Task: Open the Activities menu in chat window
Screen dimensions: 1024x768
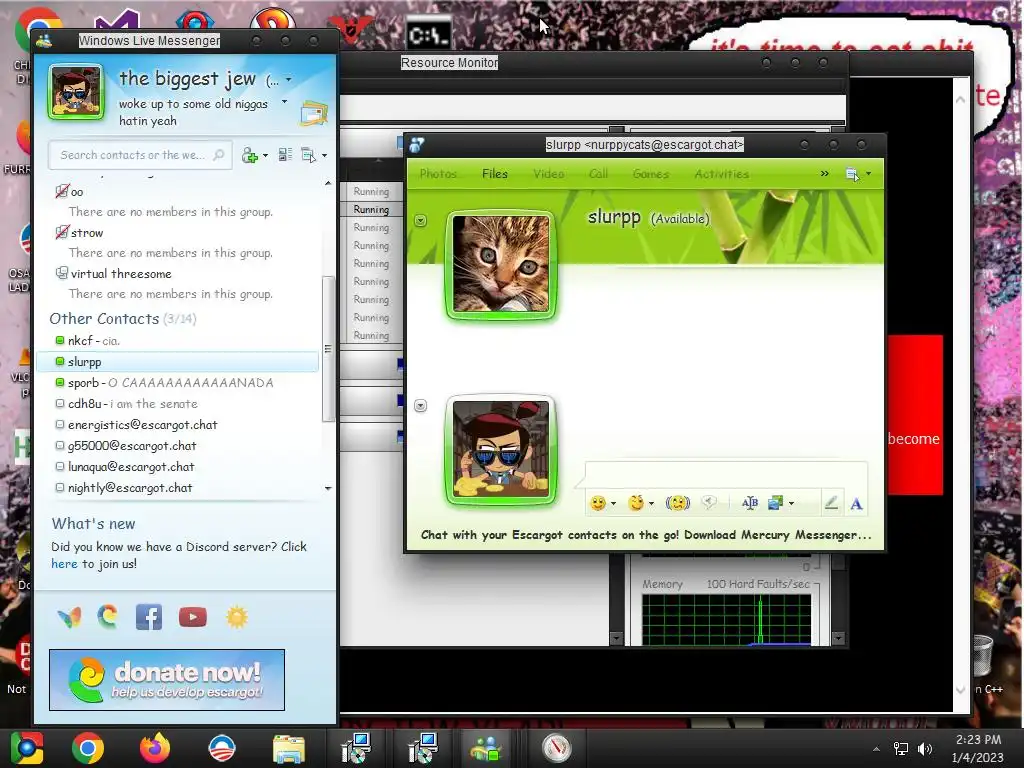Action: click(722, 174)
